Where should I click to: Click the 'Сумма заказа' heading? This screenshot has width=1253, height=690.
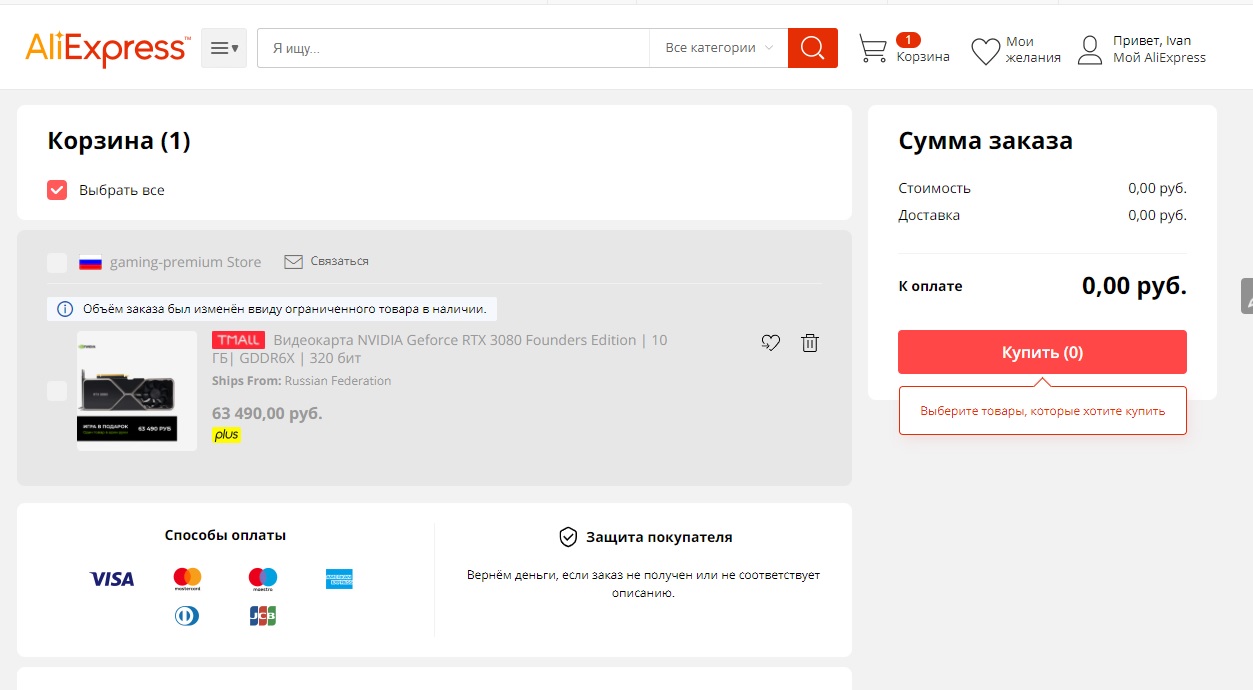[x=985, y=141]
